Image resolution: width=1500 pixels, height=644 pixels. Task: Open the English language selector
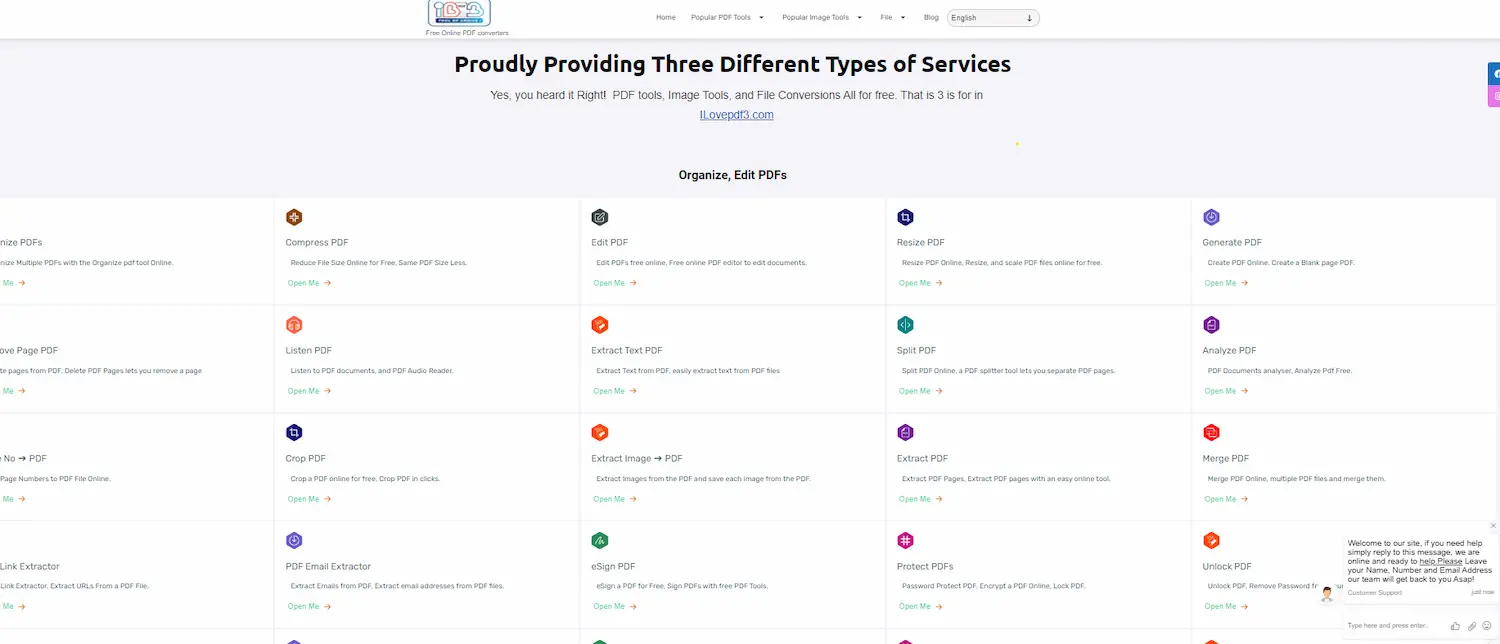[x=992, y=17]
